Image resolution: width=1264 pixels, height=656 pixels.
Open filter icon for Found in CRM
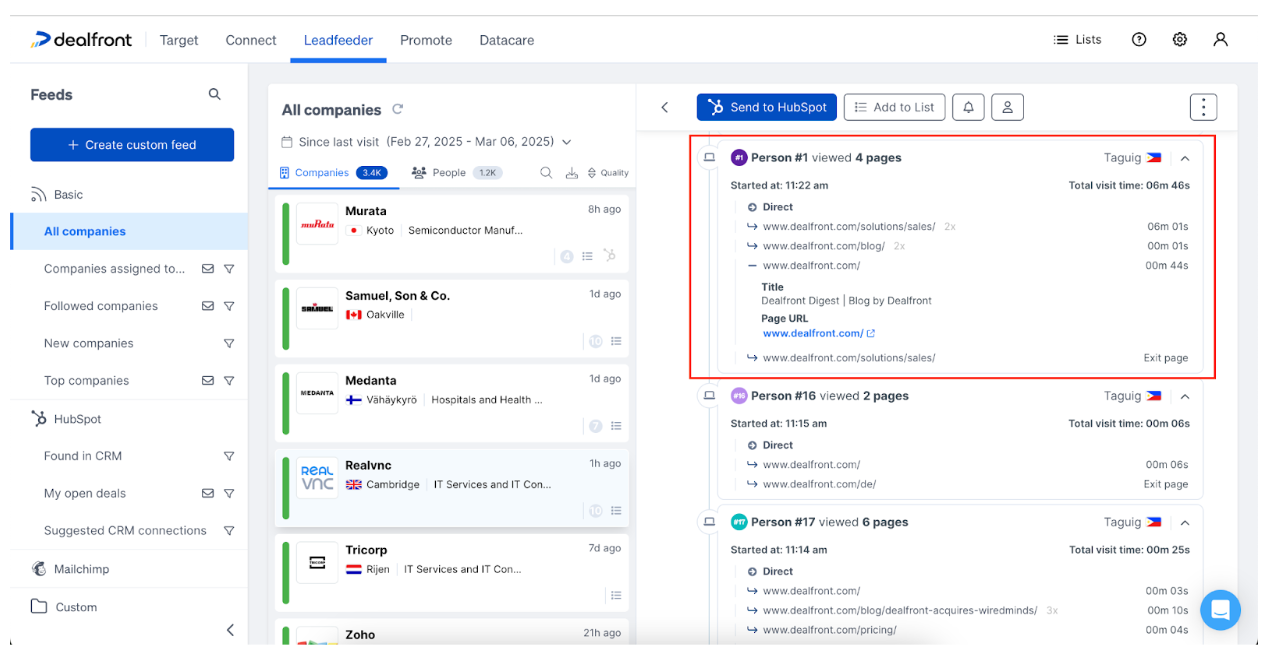[229, 456]
